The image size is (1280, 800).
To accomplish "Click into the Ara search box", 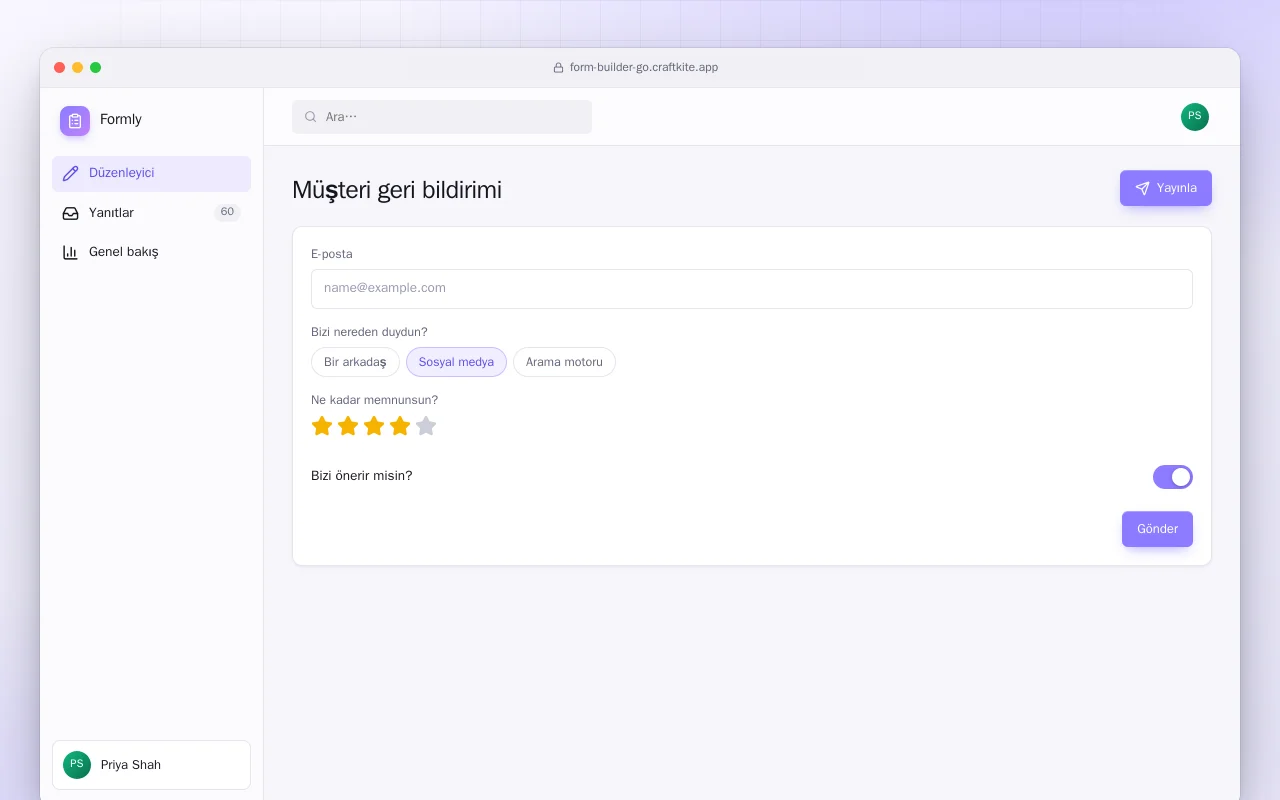I will pyautogui.click(x=442, y=117).
